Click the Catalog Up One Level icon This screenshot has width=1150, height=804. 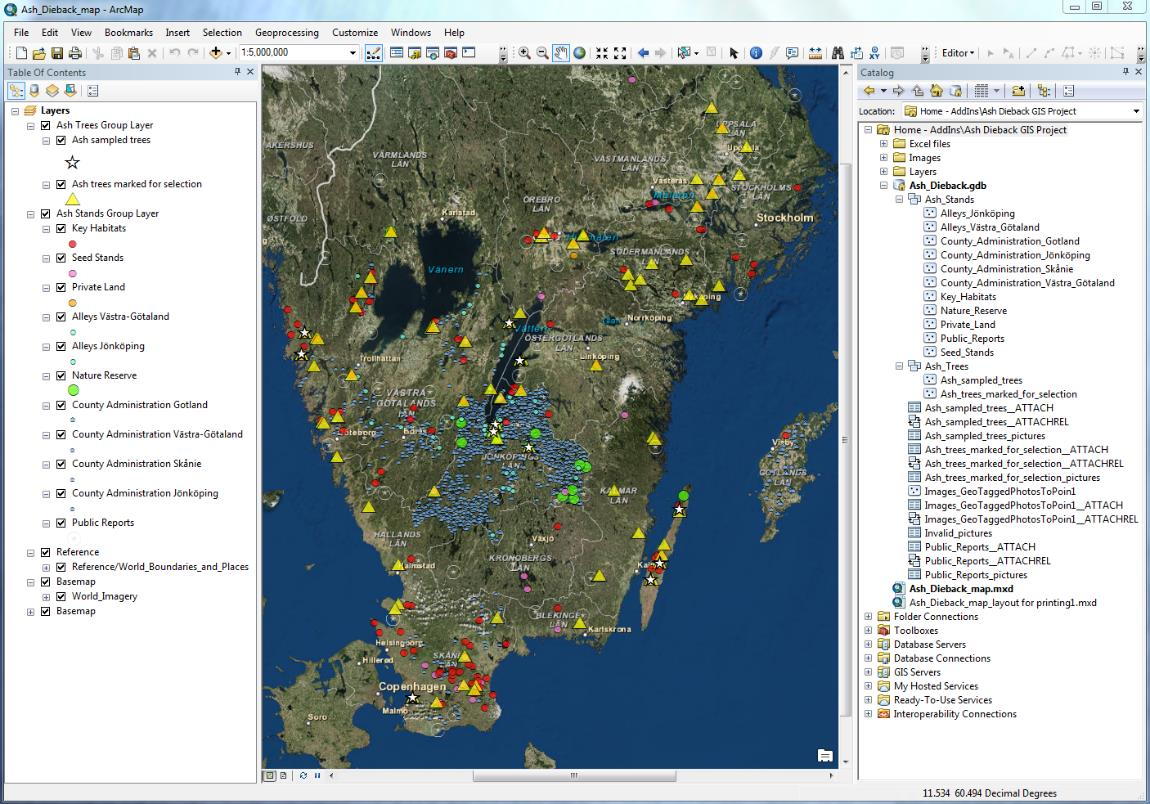[x=918, y=91]
